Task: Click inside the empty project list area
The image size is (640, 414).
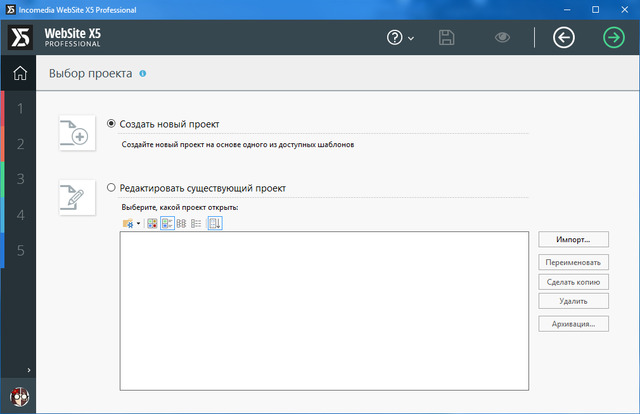Action: click(x=324, y=310)
